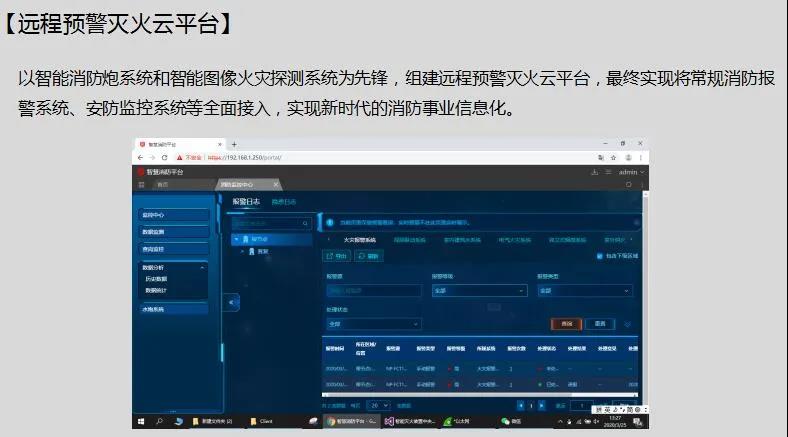Screen dimensions: 788x437
Task: Close the 消防监控中心 tab
Action: click(x=276, y=185)
